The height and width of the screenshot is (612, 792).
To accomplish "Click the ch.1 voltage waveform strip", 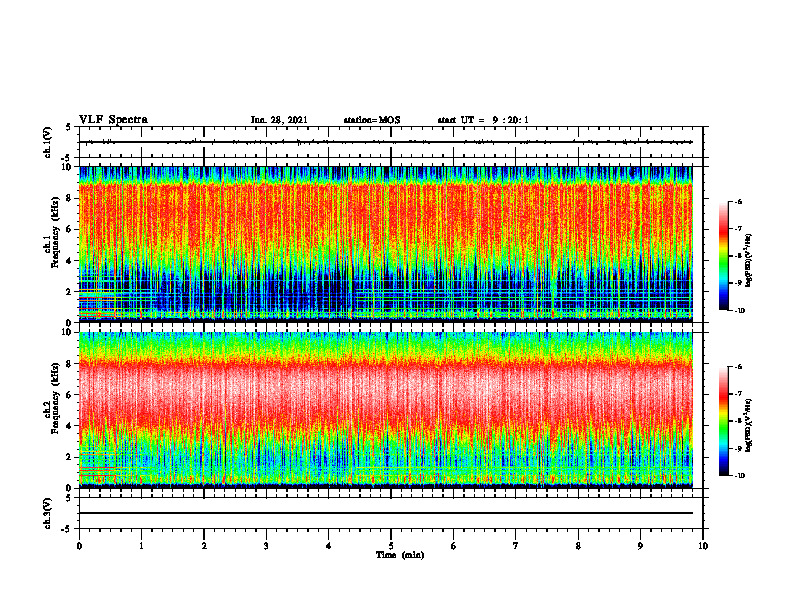I will click(391, 142).
